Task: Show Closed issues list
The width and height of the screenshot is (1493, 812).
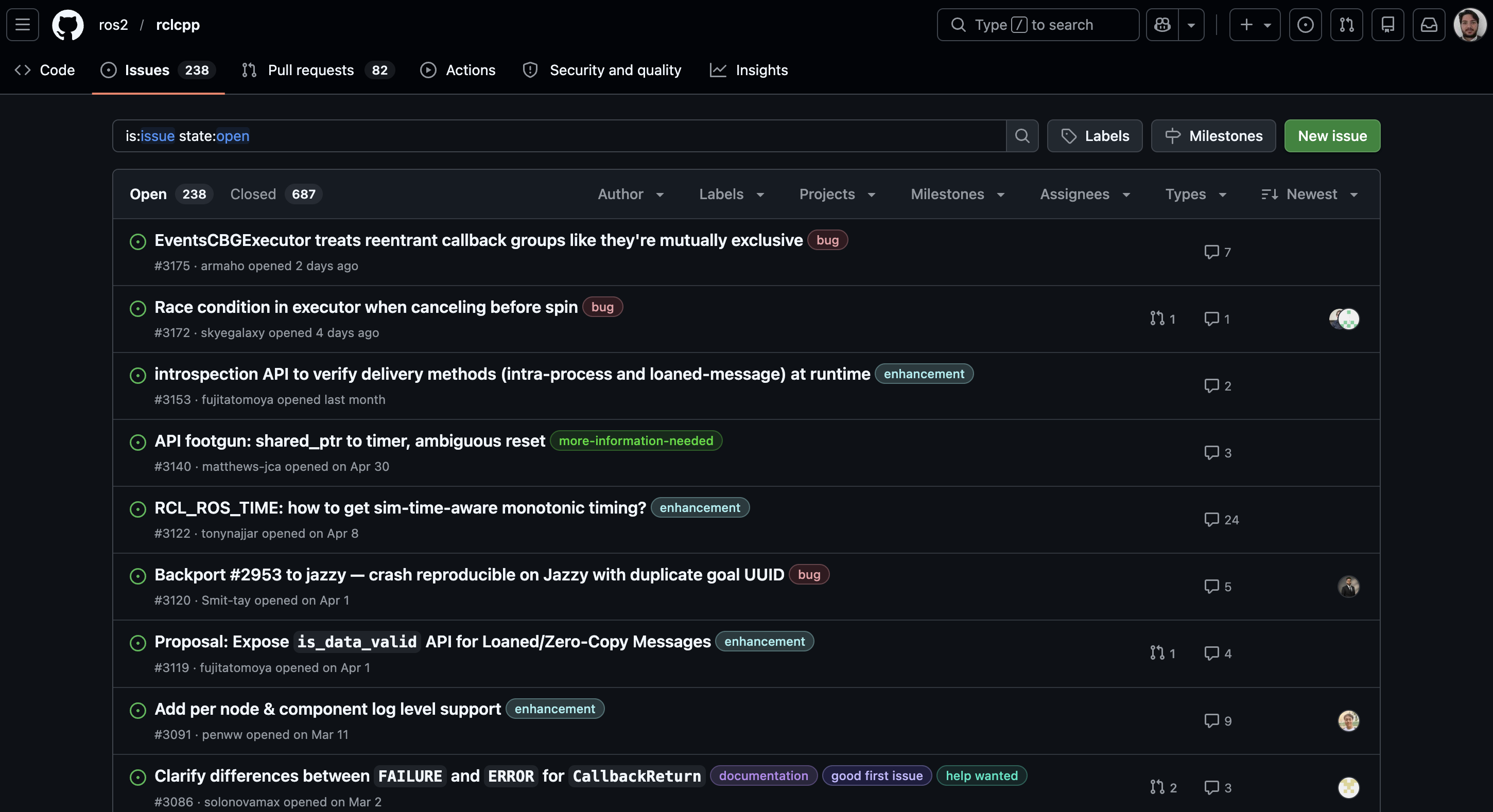Action: (276, 194)
